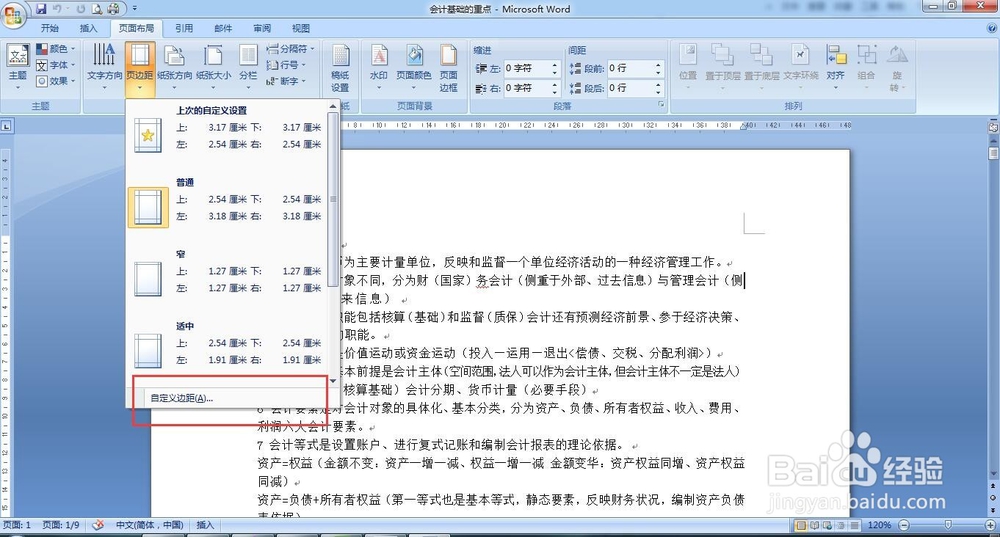Expand the 断字 hyphenation dropdown
1000x537 pixels.
[286, 81]
